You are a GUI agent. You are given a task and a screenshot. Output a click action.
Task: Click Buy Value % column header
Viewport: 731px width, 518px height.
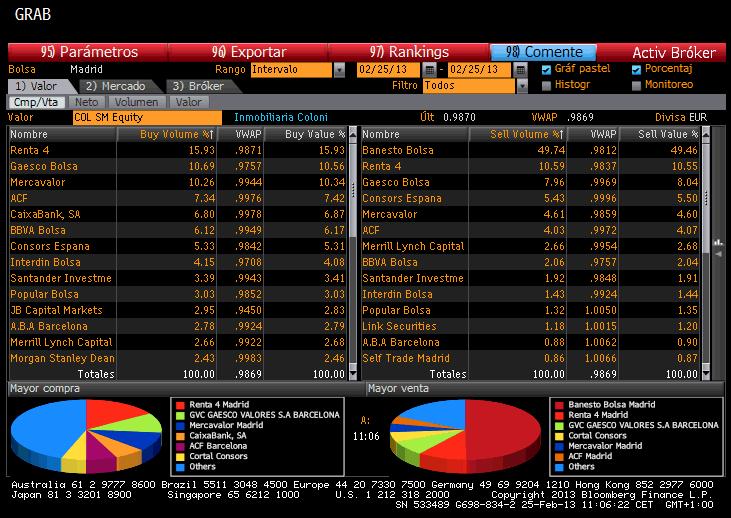[305, 134]
